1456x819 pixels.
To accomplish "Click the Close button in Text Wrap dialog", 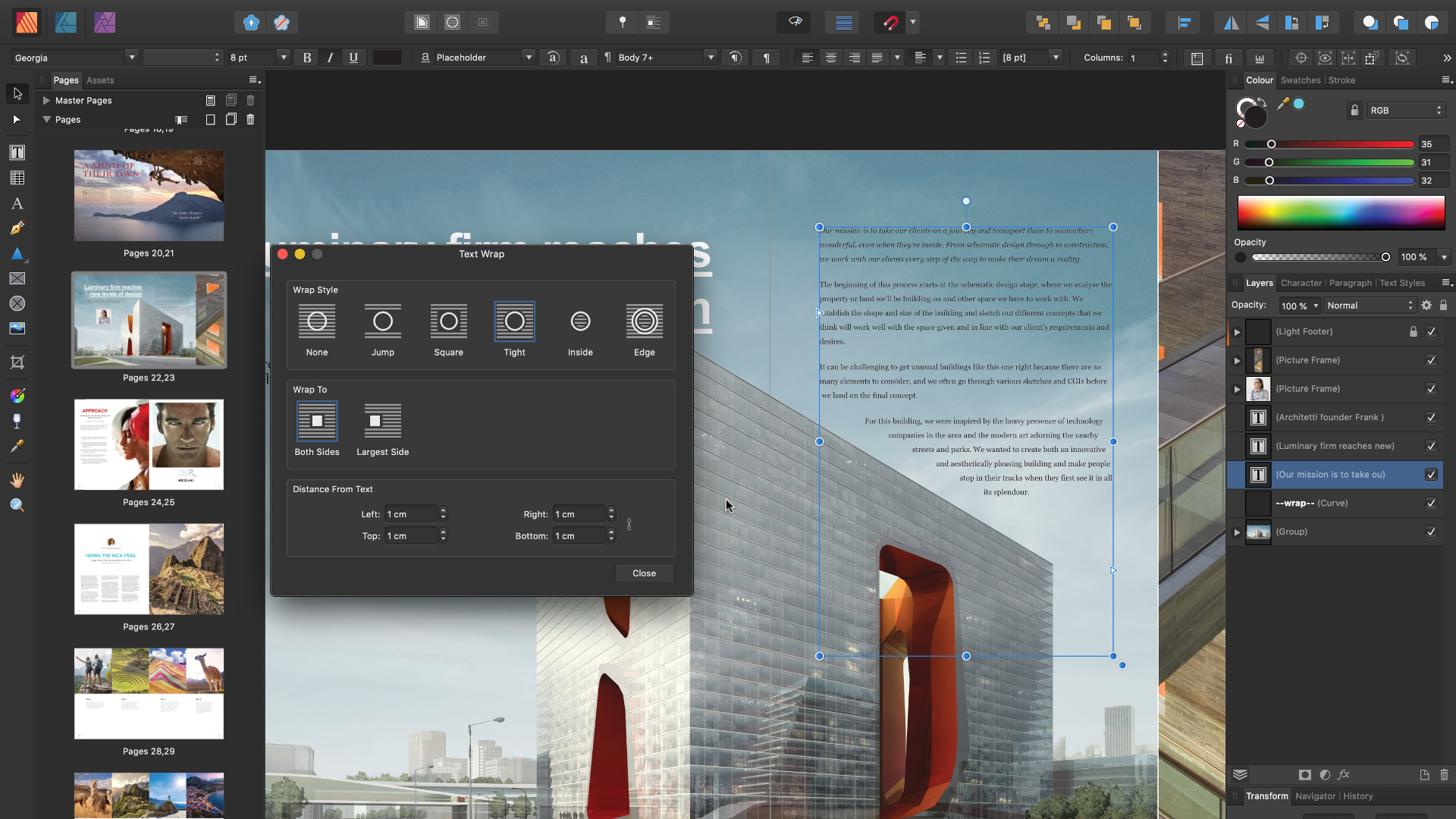I will coord(644,572).
